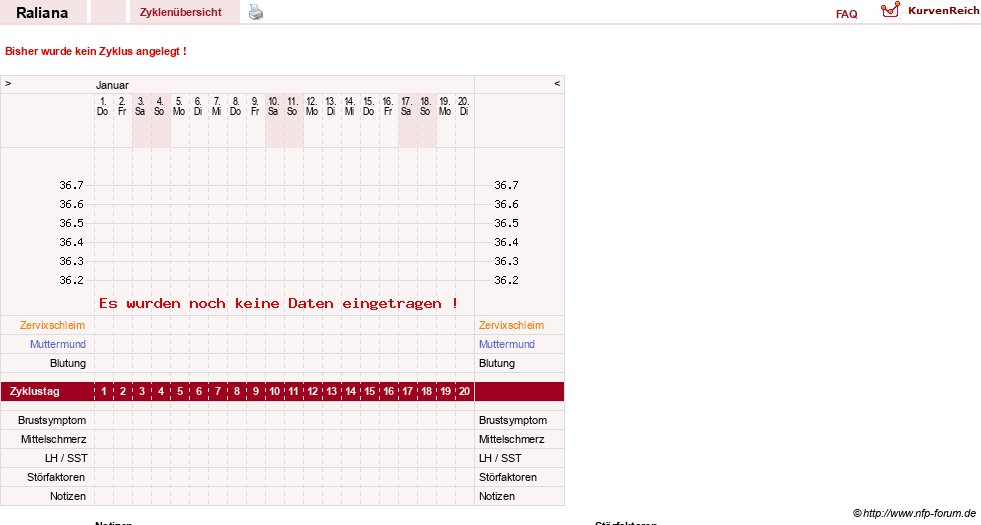Click the right Muttermund label
The image size is (981, 525).
tap(506, 344)
